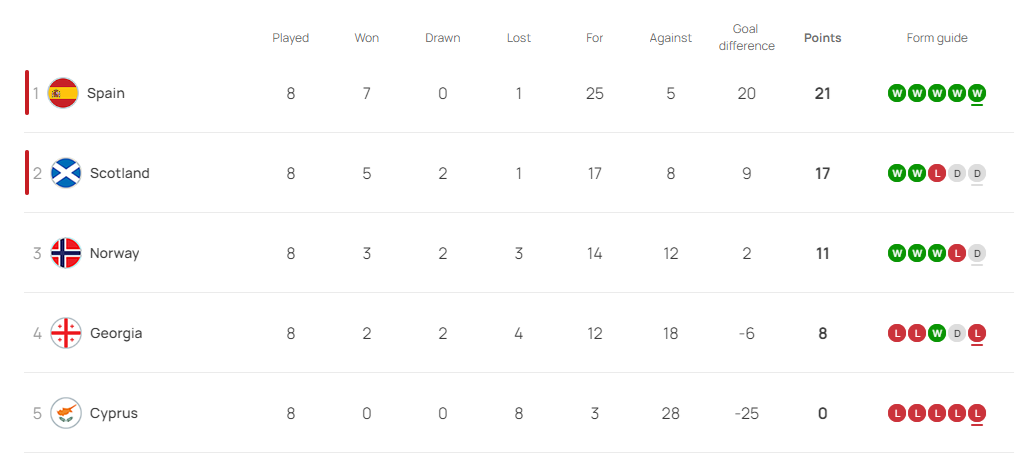Select Spain's 21 points value
Screen dimensions: 1035x454
tap(822, 93)
